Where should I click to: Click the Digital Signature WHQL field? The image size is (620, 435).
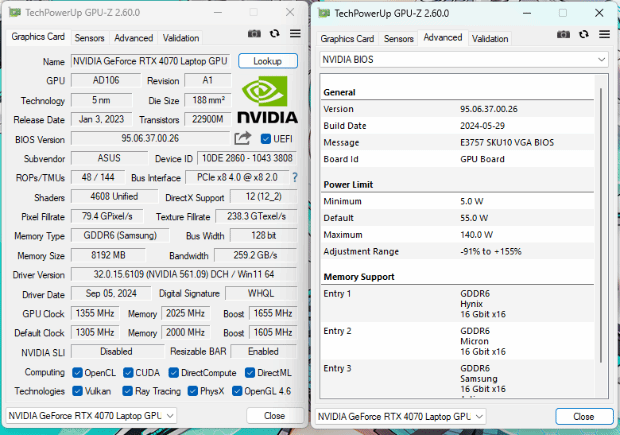[261, 293]
